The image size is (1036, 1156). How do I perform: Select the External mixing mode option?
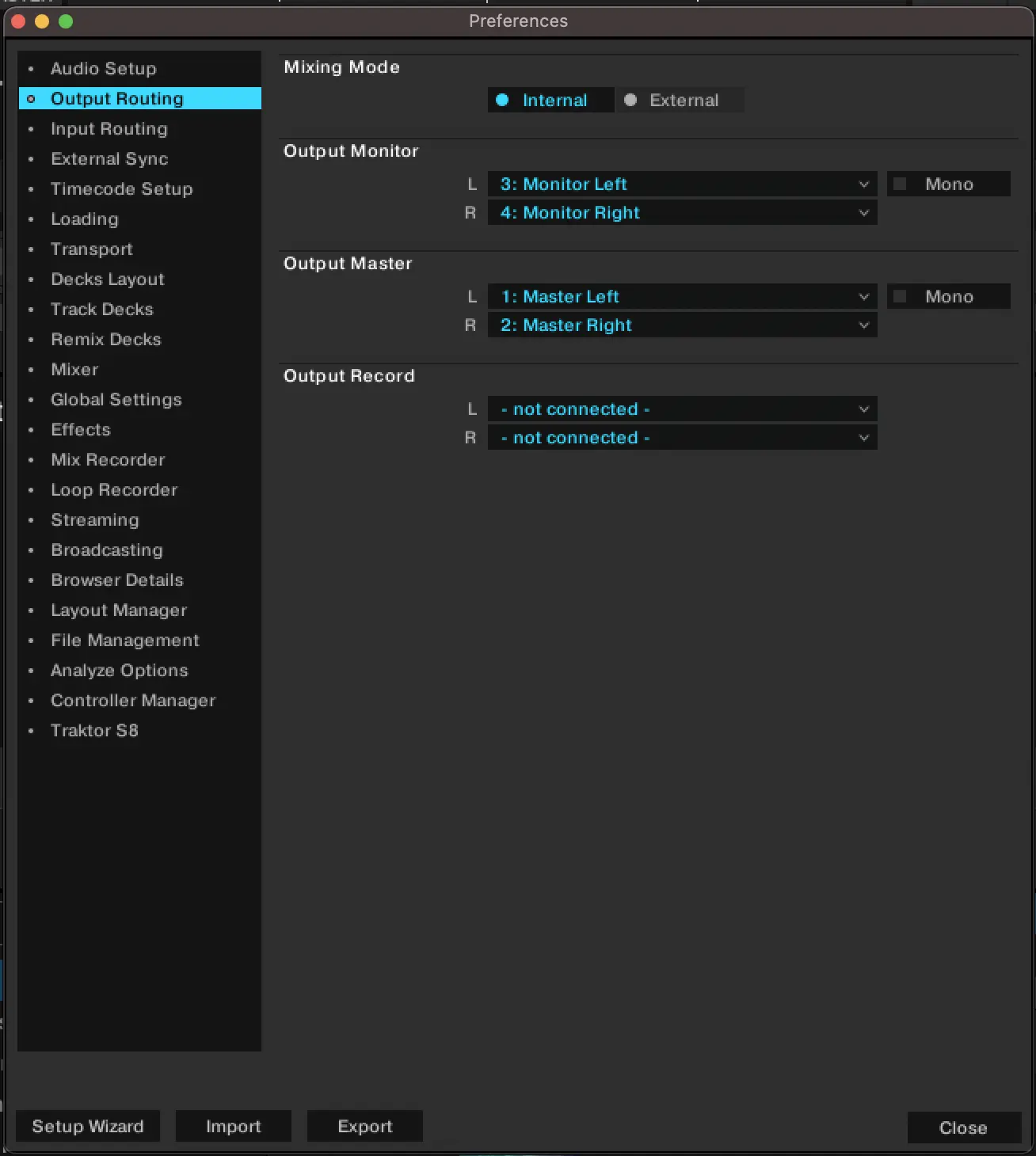[630, 101]
